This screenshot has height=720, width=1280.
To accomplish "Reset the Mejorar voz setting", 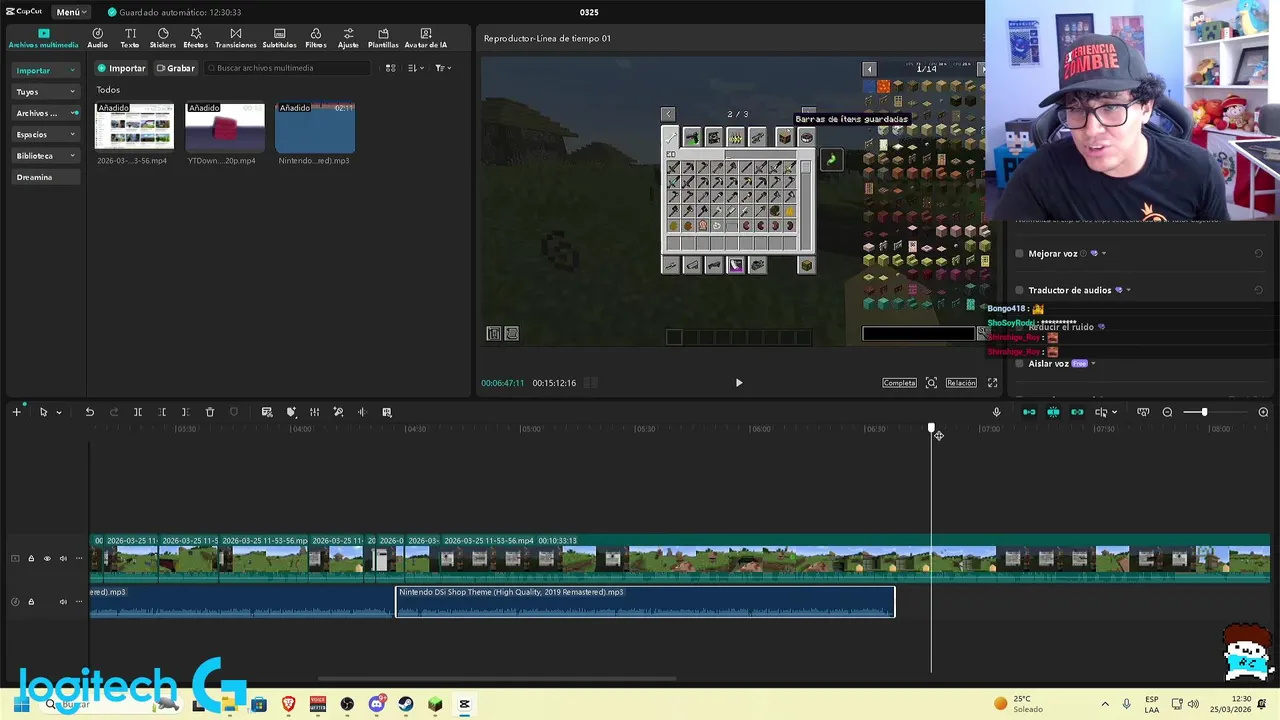I will coord(1258,254).
